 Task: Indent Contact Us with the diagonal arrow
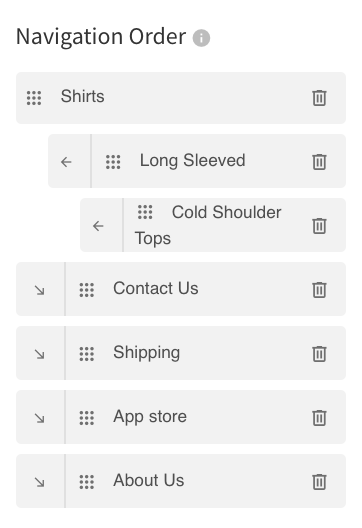coord(40,290)
